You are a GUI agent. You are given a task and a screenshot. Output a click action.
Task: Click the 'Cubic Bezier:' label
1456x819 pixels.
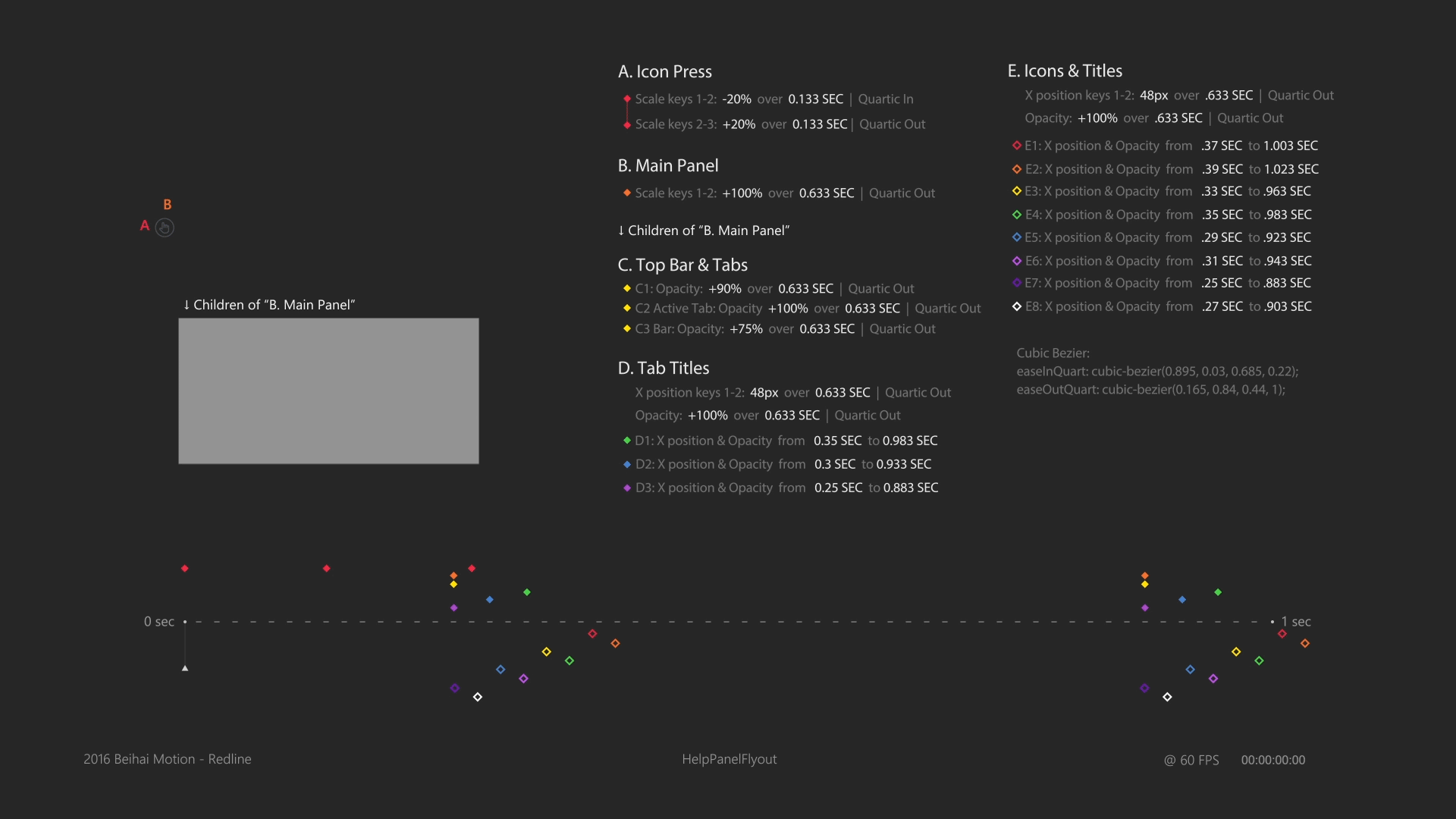1053,353
